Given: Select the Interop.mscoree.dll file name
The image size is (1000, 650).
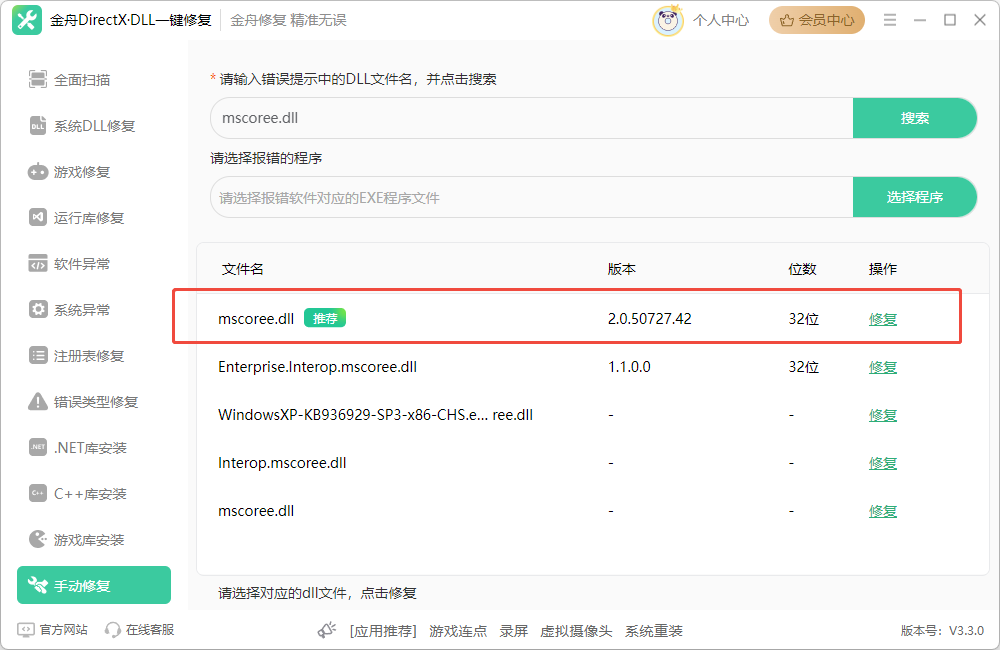Looking at the screenshot, I should [x=282, y=463].
